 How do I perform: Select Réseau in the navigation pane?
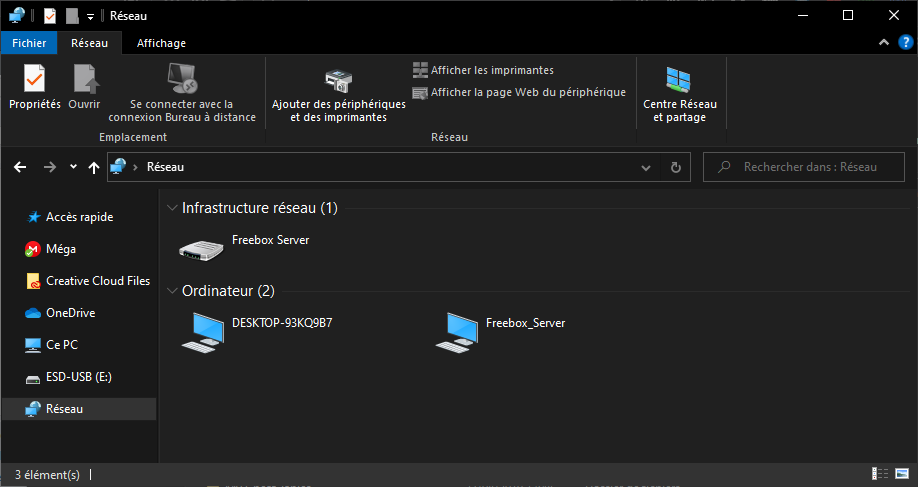(x=78, y=409)
